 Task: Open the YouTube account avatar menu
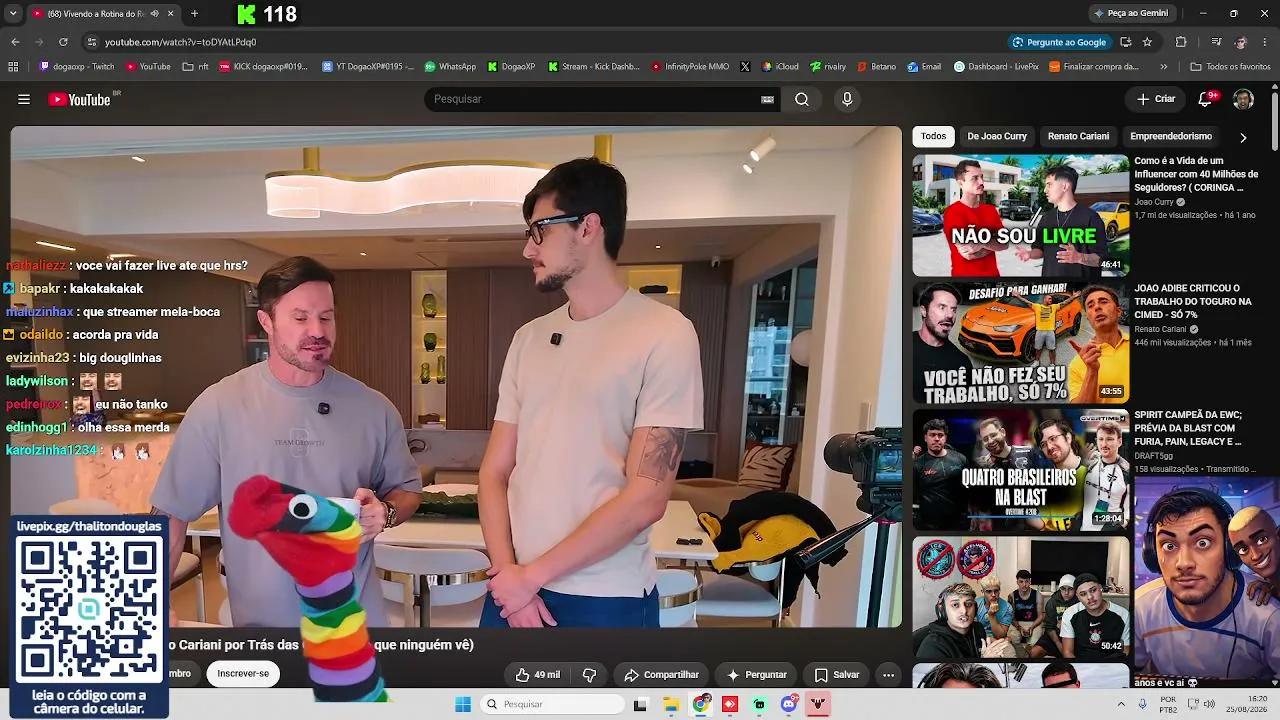pyautogui.click(x=1243, y=99)
